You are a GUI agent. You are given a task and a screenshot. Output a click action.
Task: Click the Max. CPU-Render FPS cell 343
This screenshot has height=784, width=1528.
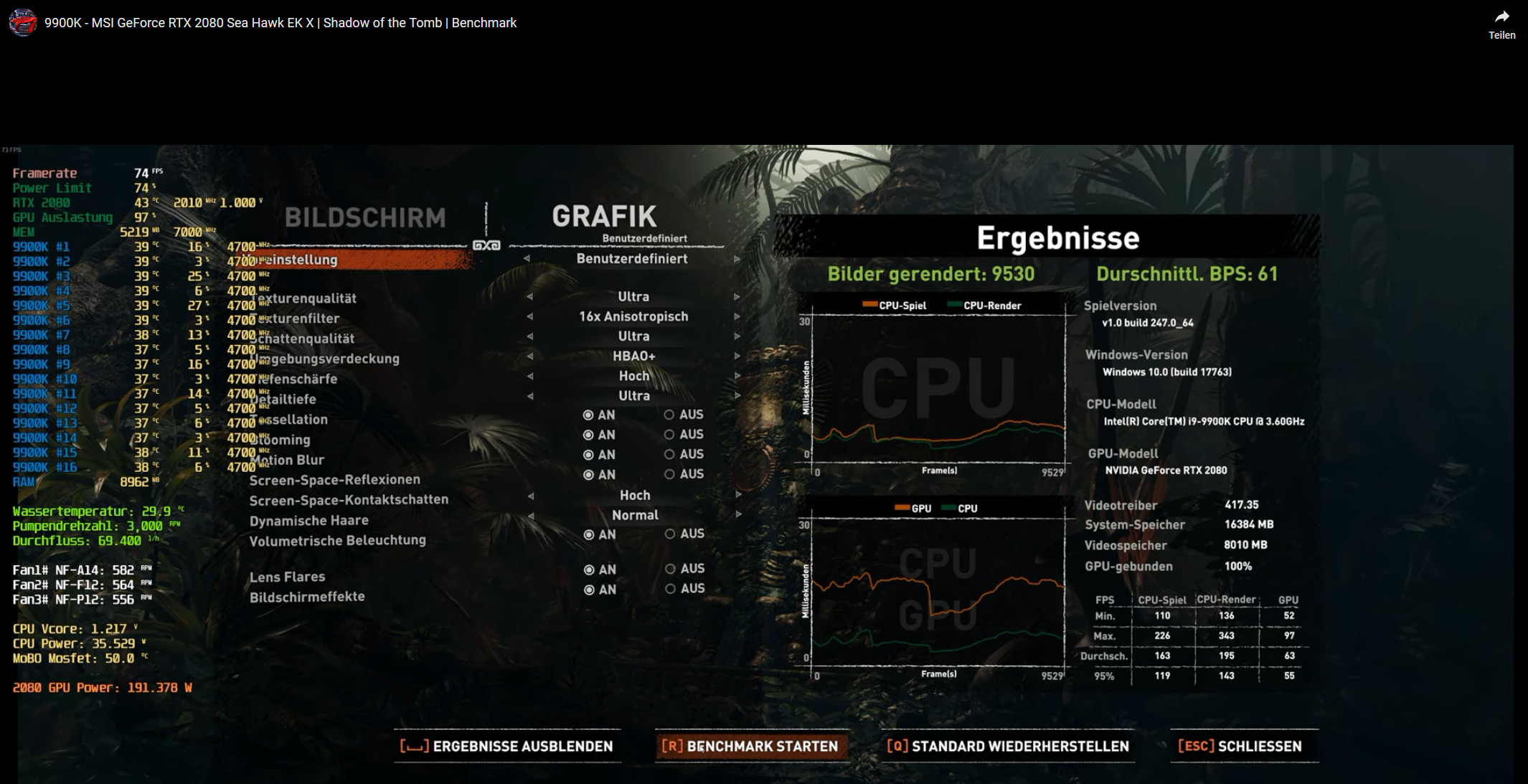[1227, 636]
